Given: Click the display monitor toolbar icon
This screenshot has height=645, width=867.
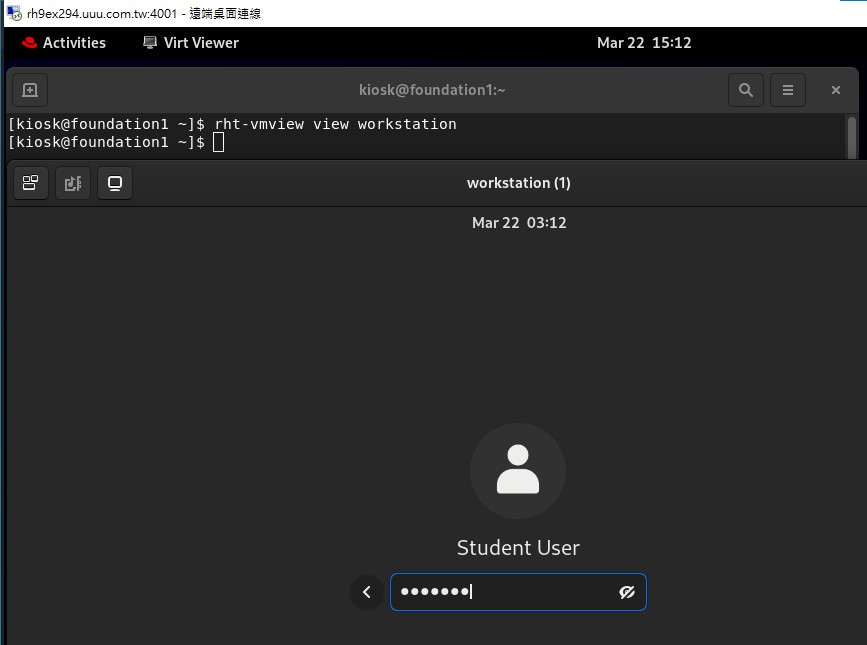Looking at the screenshot, I should 115,183.
